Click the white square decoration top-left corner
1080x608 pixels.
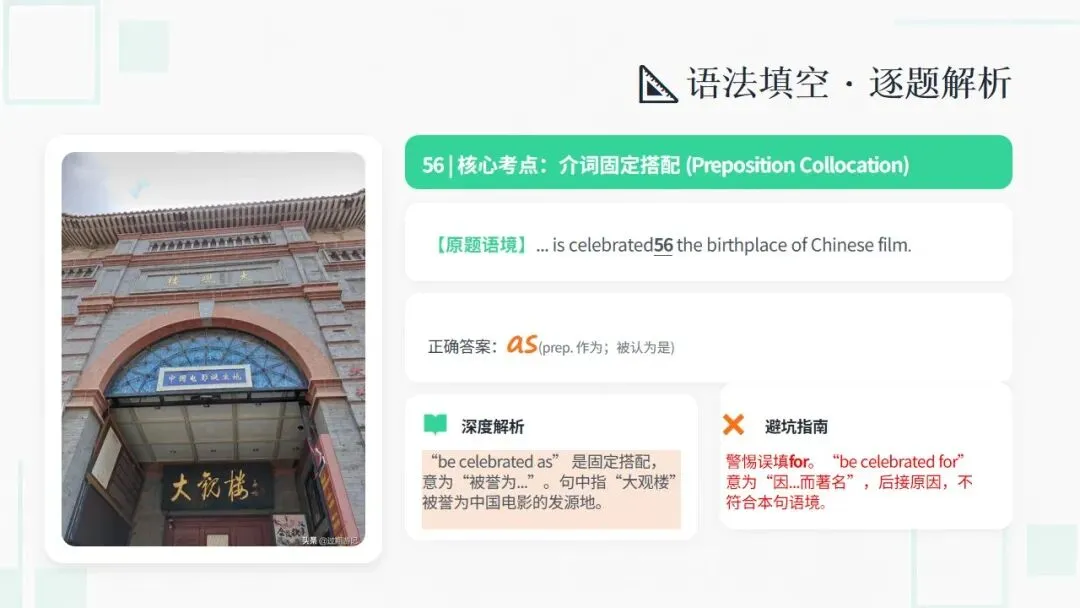51,52
